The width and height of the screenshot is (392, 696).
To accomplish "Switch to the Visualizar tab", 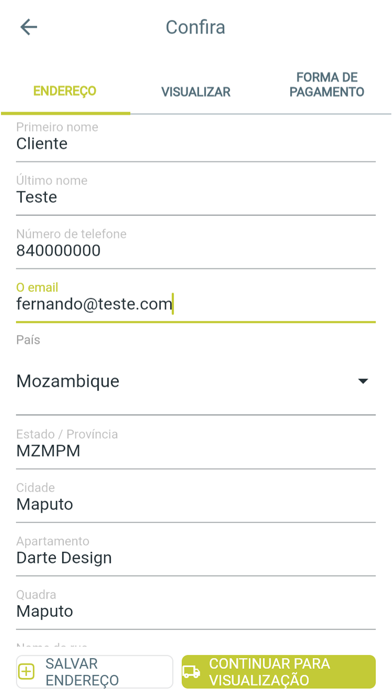I will [196, 92].
